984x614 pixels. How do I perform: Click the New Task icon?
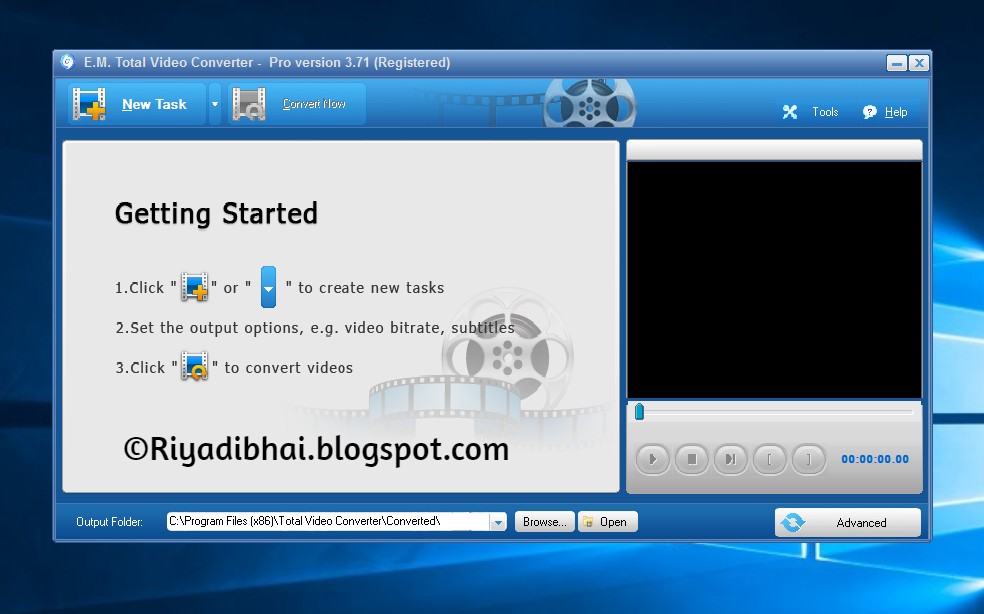pyautogui.click(x=88, y=104)
